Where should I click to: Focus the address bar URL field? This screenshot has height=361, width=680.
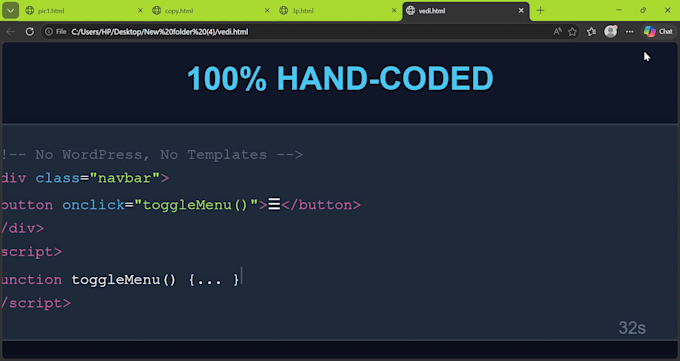tap(310, 32)
